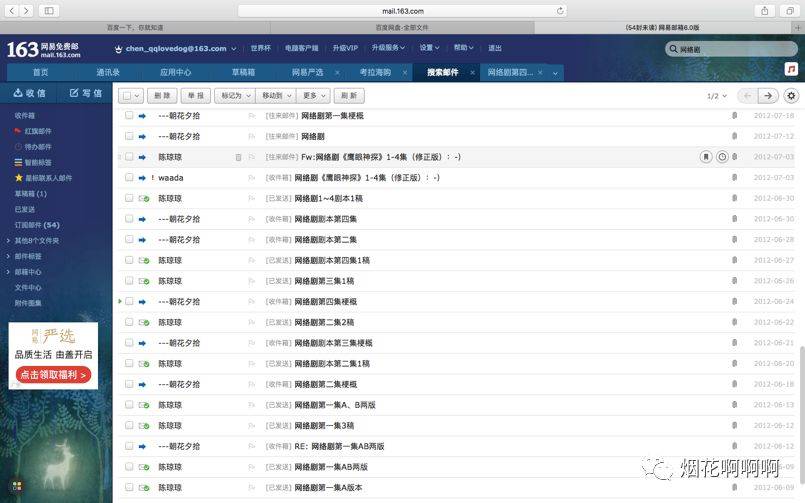Open the list settings gear icon
The height and width of the screenshot is (503, 805).
(791, 96)
